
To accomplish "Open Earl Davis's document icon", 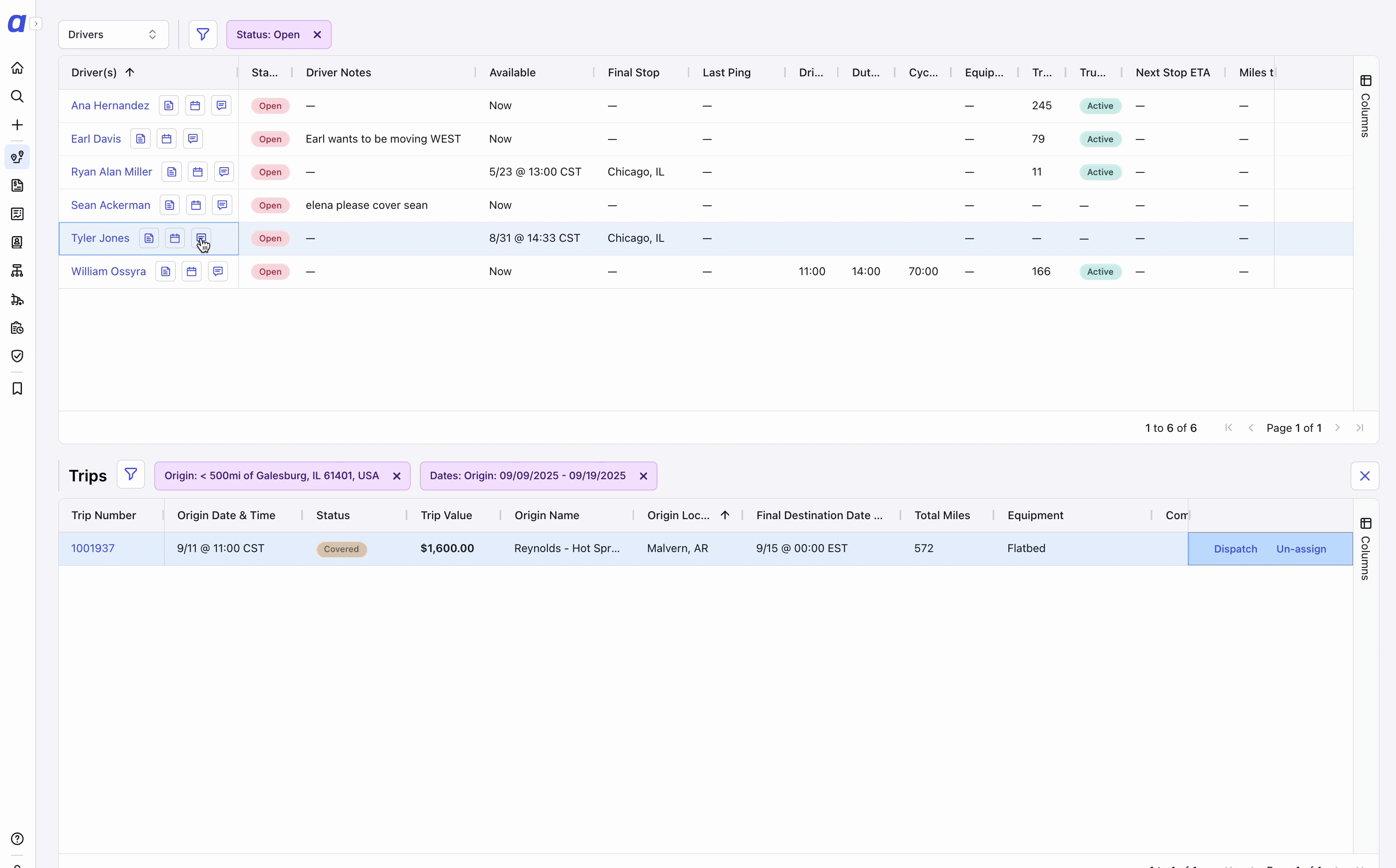I will [140, 139].
